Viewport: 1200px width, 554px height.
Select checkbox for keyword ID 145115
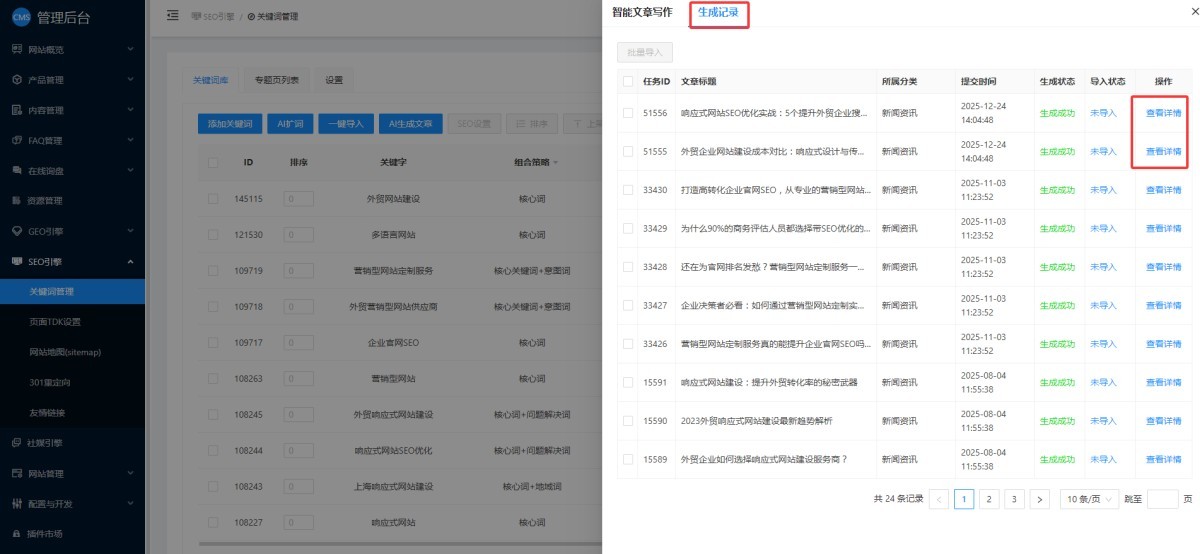point(213,199)
